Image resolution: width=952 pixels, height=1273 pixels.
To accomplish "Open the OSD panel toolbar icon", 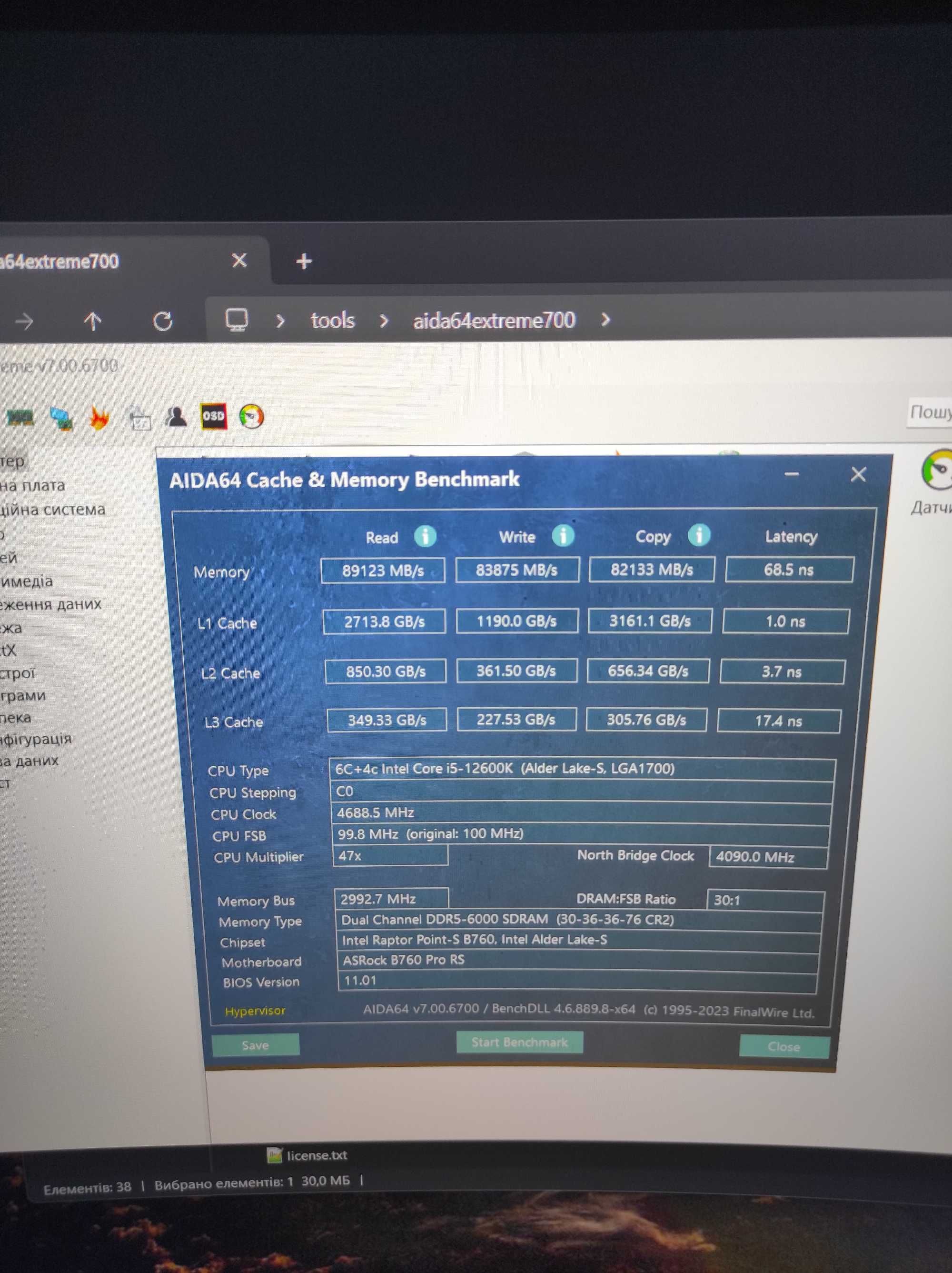I will [213, 416].
